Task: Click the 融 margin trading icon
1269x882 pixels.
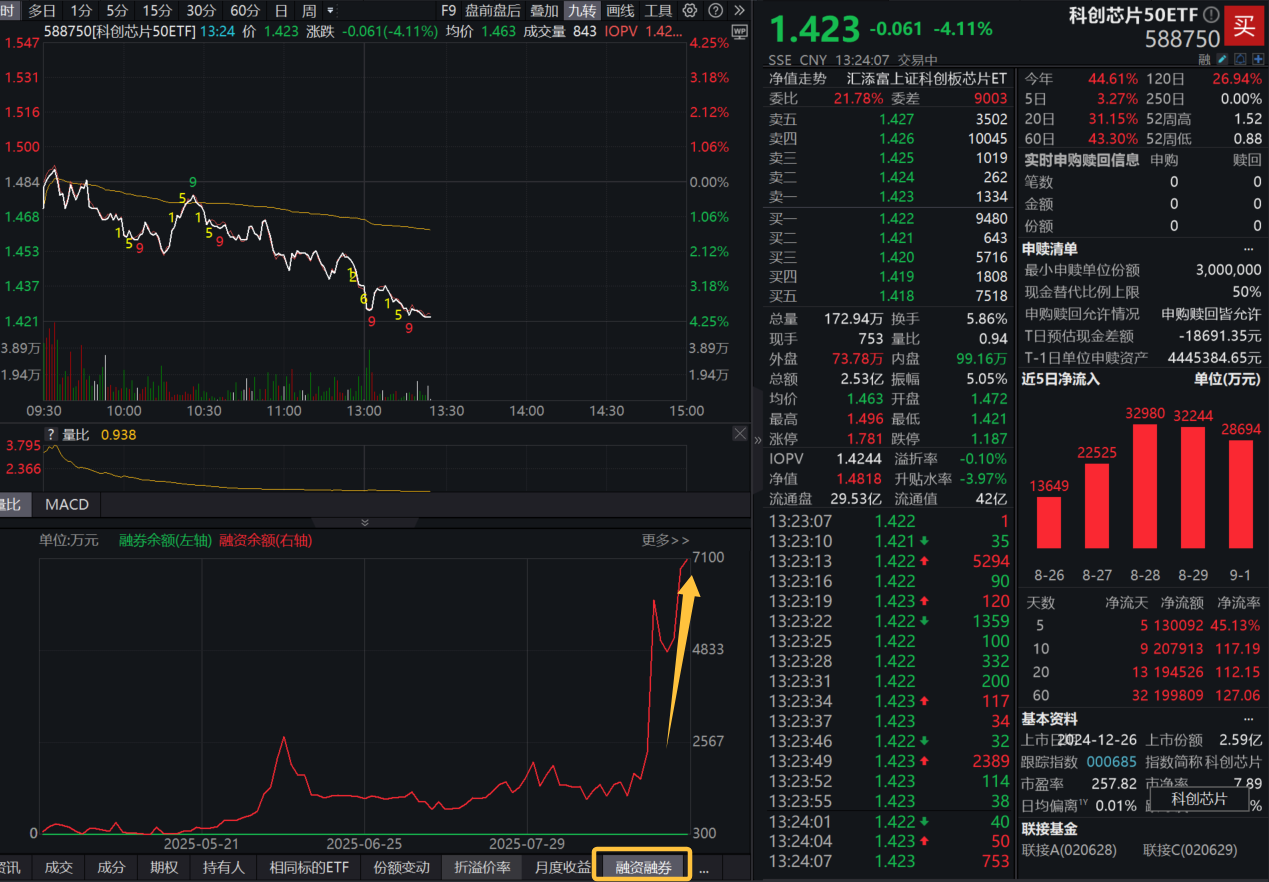Action: pos(1204,59)
